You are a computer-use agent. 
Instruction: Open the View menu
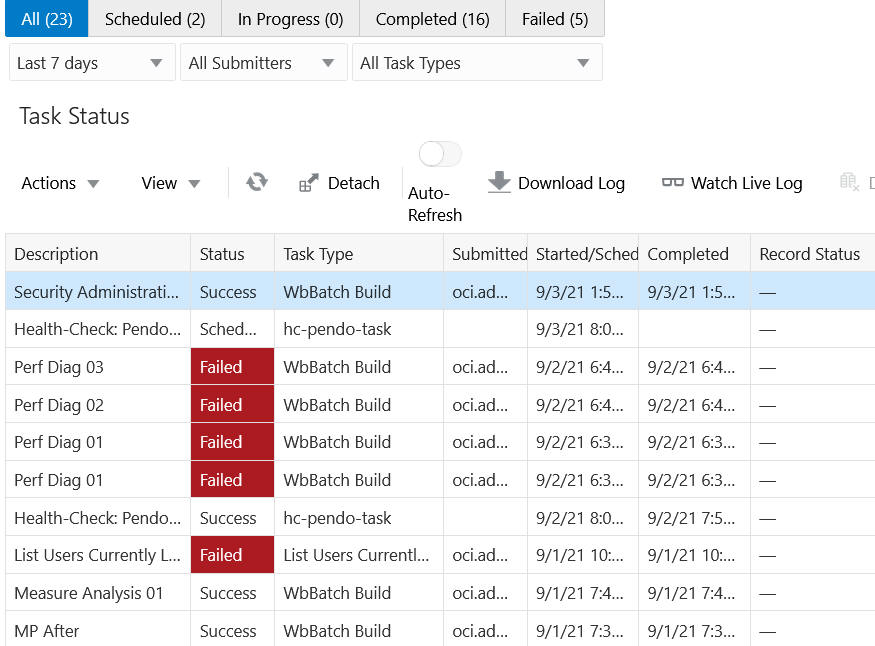point(170,183)
